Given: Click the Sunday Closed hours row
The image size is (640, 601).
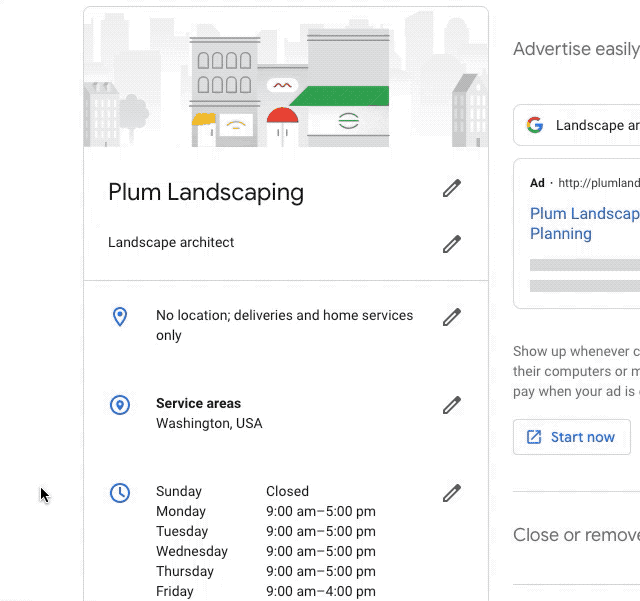Looking at the screenshot, I should 232,491.
